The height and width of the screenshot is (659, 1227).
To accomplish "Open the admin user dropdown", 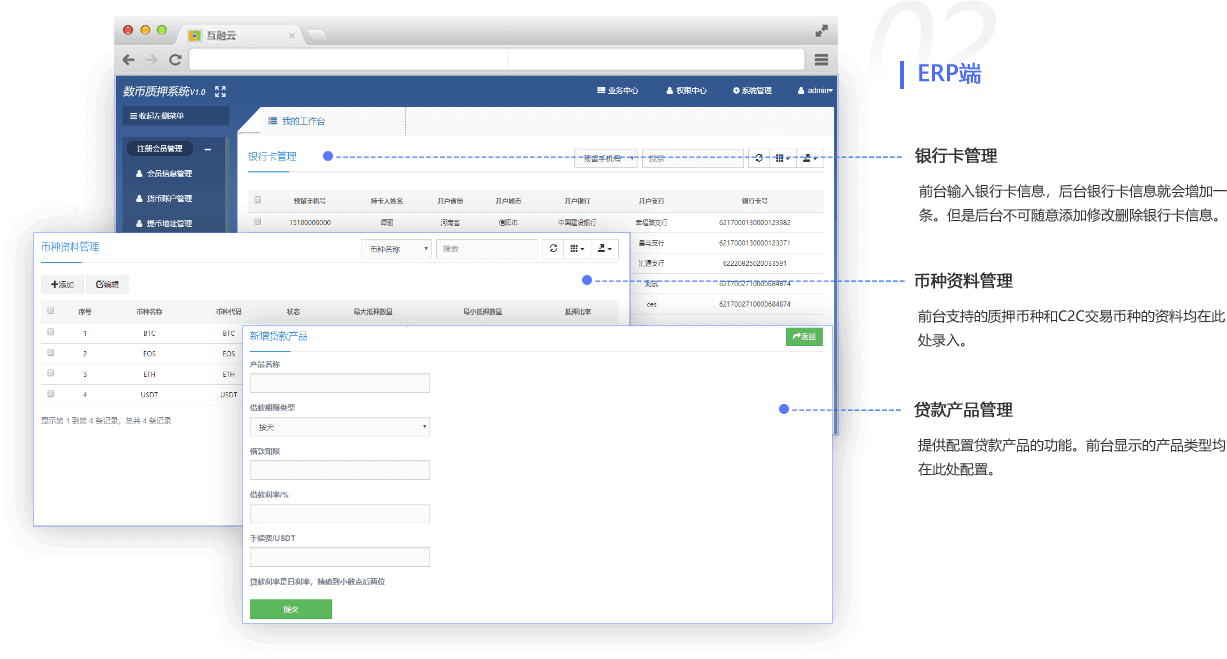I will click(x=815, y=91).
